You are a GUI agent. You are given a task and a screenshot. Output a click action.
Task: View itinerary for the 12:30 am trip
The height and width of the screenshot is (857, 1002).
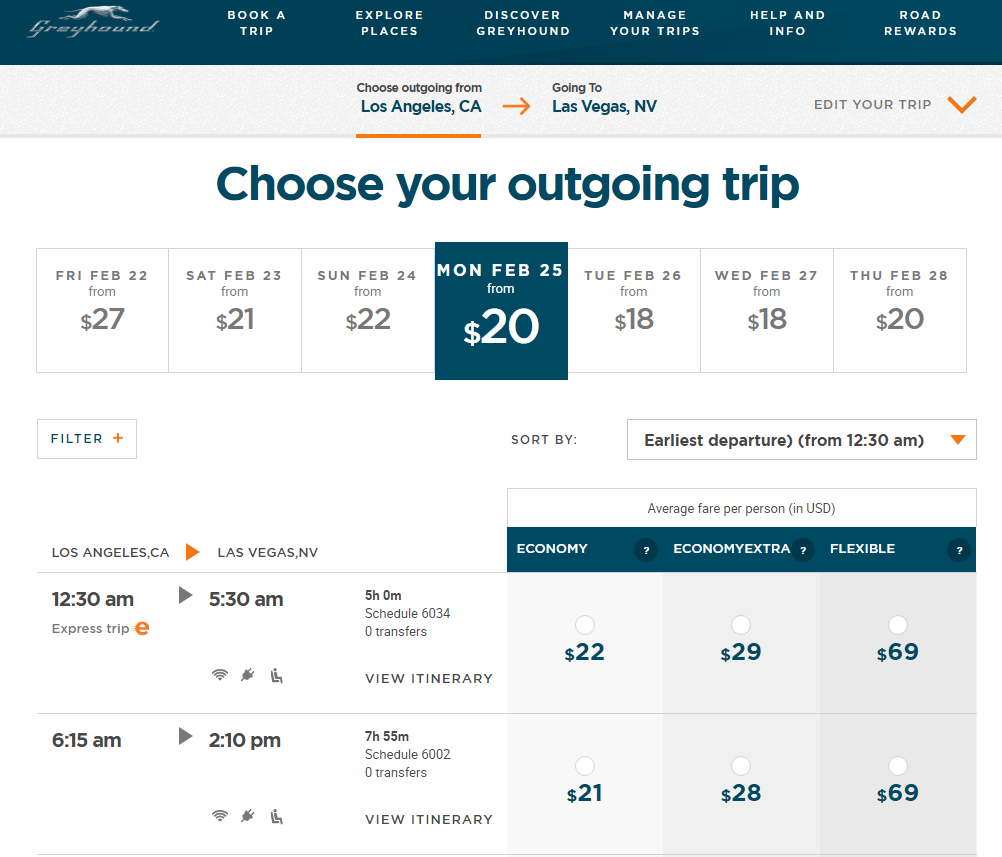(x=429, y=679)
